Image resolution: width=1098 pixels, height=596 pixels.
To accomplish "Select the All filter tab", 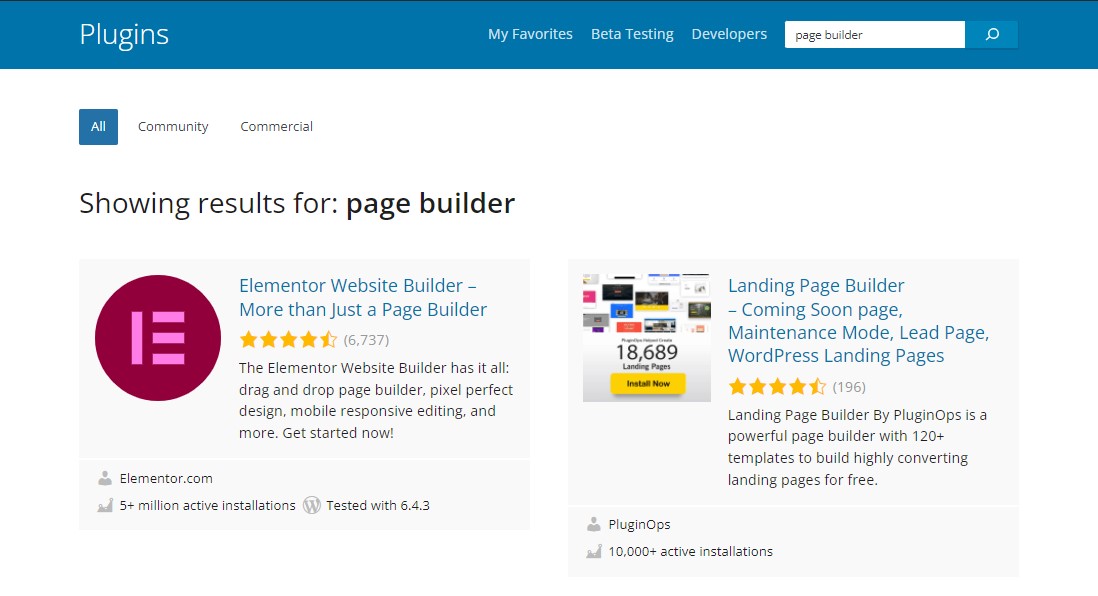I will 98,127.
